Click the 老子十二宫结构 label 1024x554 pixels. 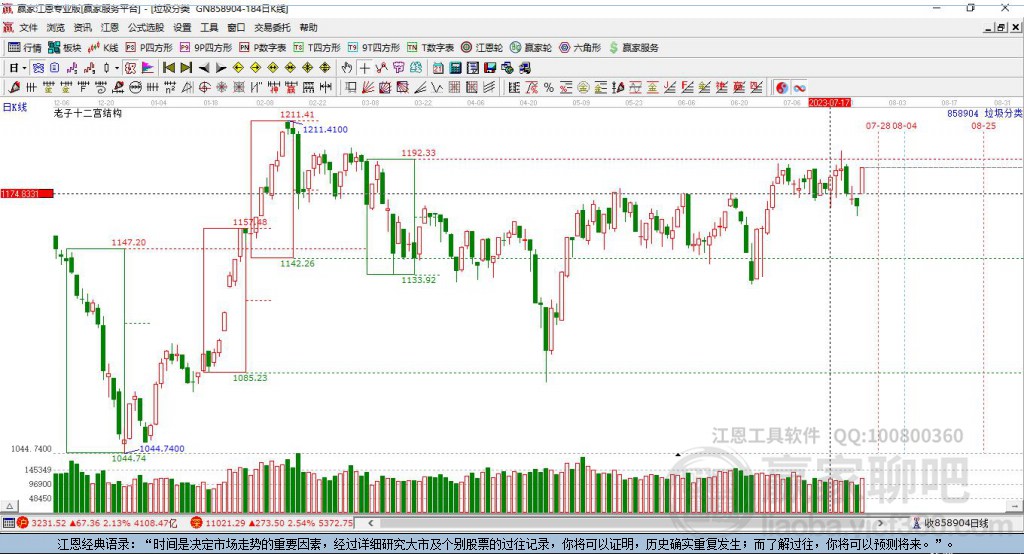pos(88,113)
